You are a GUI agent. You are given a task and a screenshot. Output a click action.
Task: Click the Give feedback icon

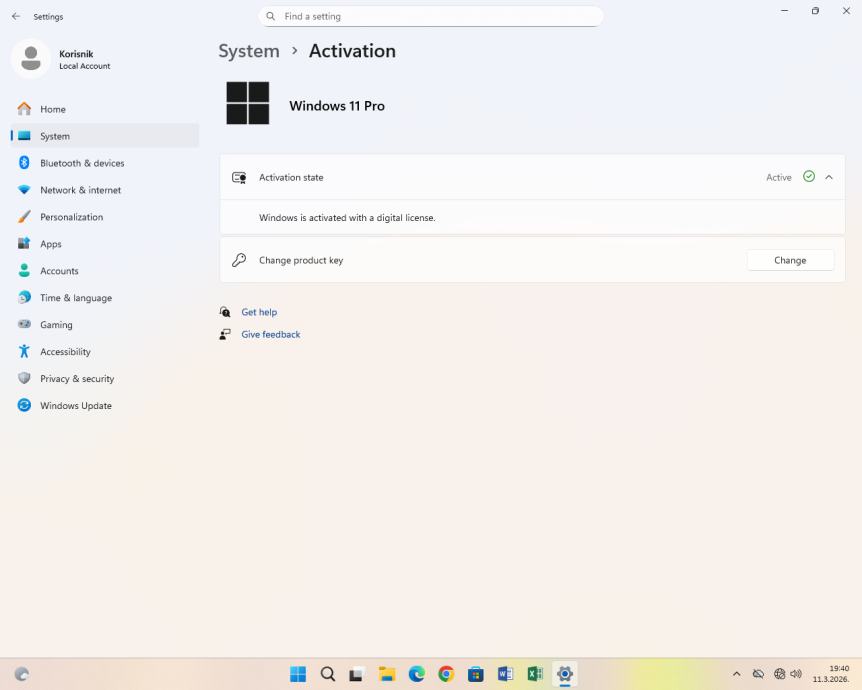[x=225, y=334]
